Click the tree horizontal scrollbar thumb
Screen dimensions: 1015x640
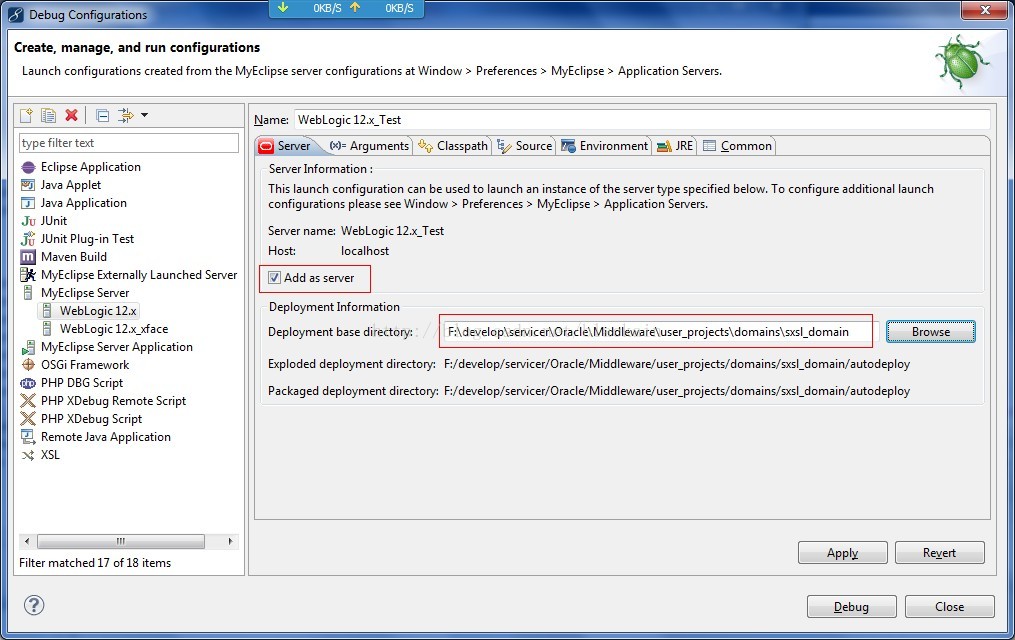click(121, 541)
